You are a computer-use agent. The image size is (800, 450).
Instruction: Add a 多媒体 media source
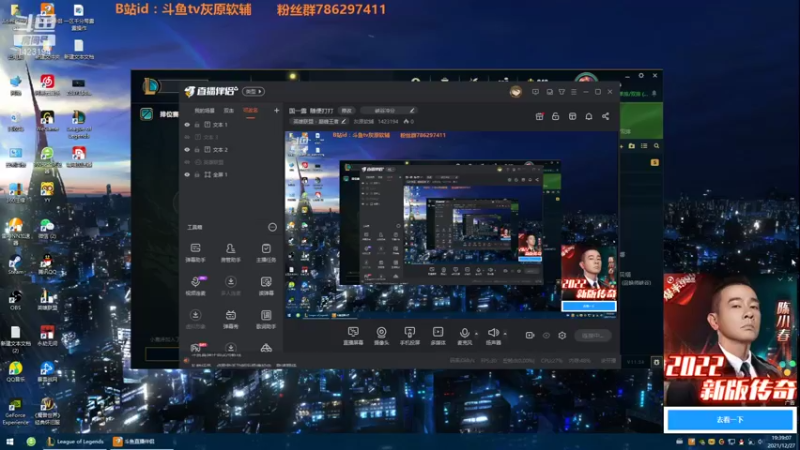tap(438, 336)
